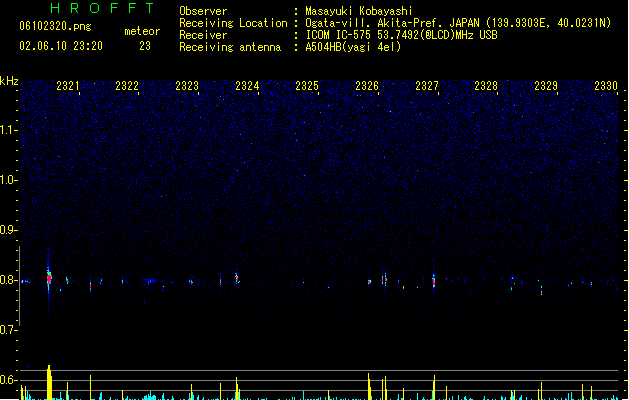Screen dimensions: 629x400
Task: Click the 2321 time marker
Action: click(68, 86)
